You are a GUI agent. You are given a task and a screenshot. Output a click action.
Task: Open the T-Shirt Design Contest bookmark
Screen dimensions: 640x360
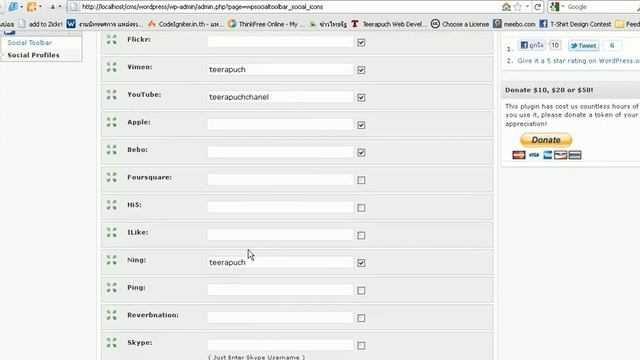point(576,24)
